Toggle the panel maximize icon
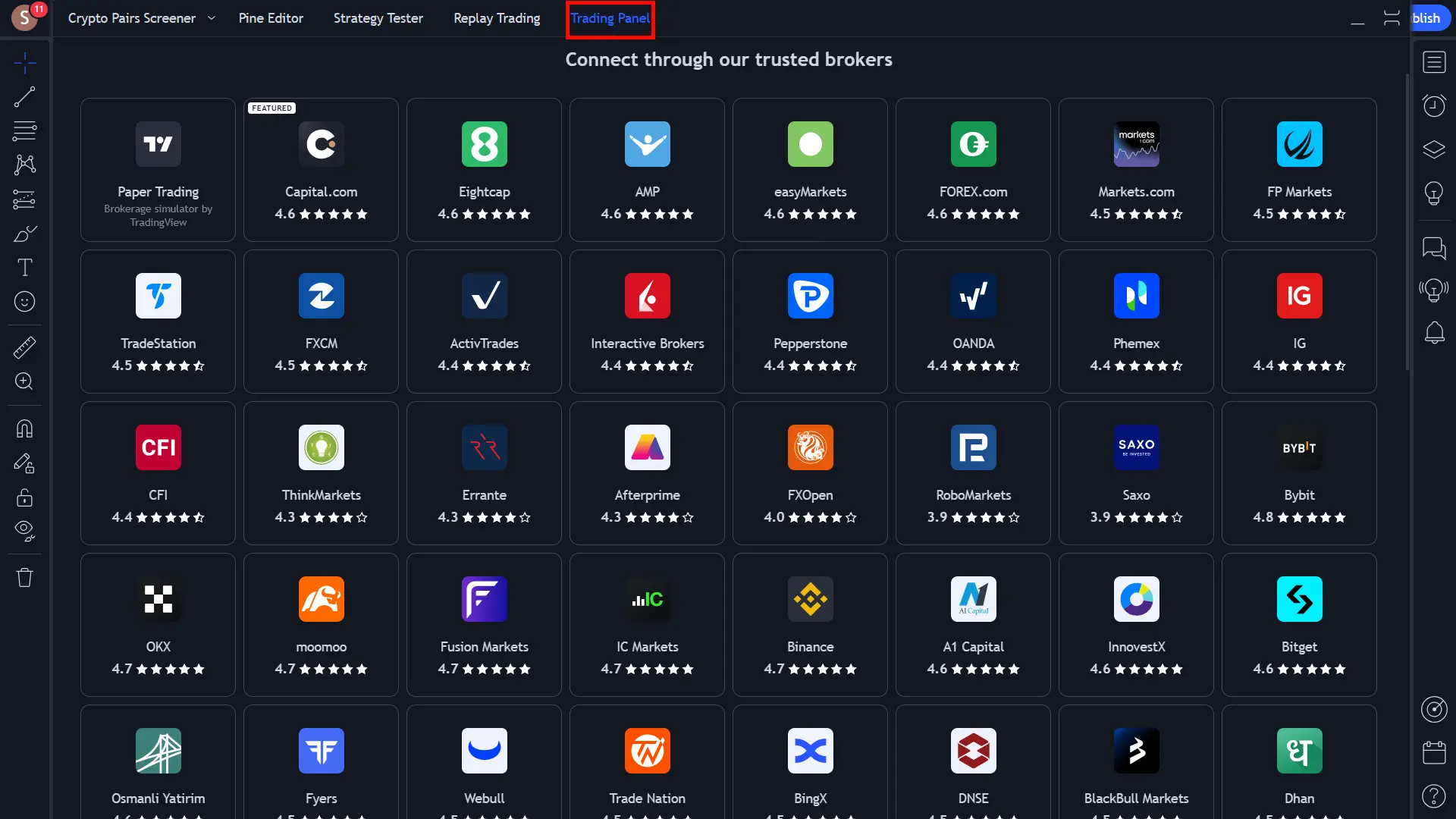 point(1392,18)
